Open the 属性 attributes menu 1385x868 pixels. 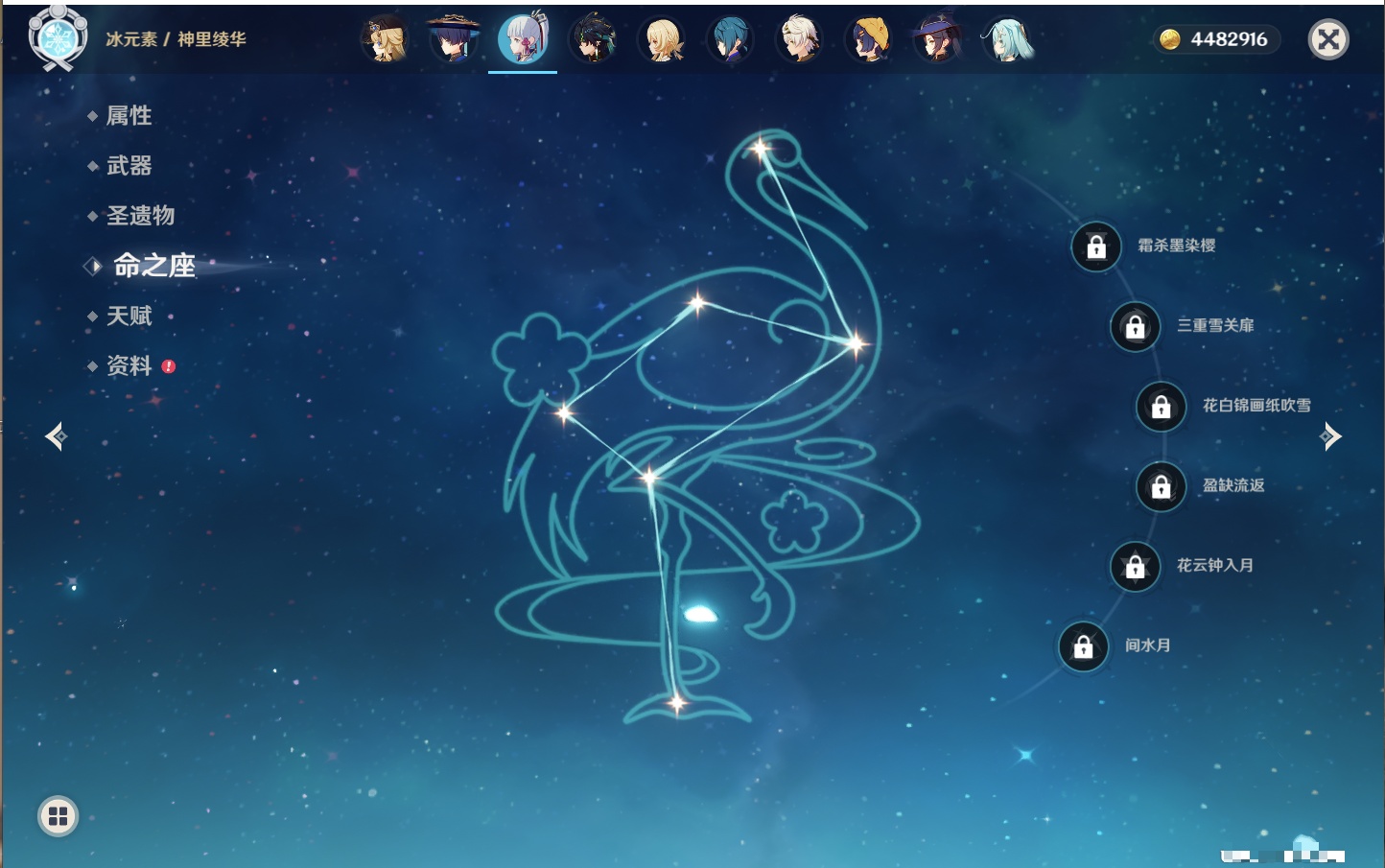129,116
